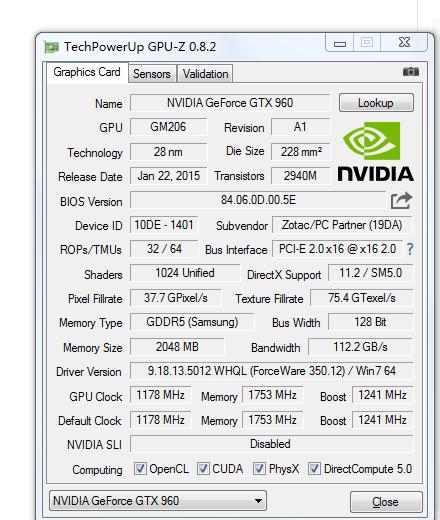Click the Release Date label
This screenshot has height=520, width=440.
90,177
